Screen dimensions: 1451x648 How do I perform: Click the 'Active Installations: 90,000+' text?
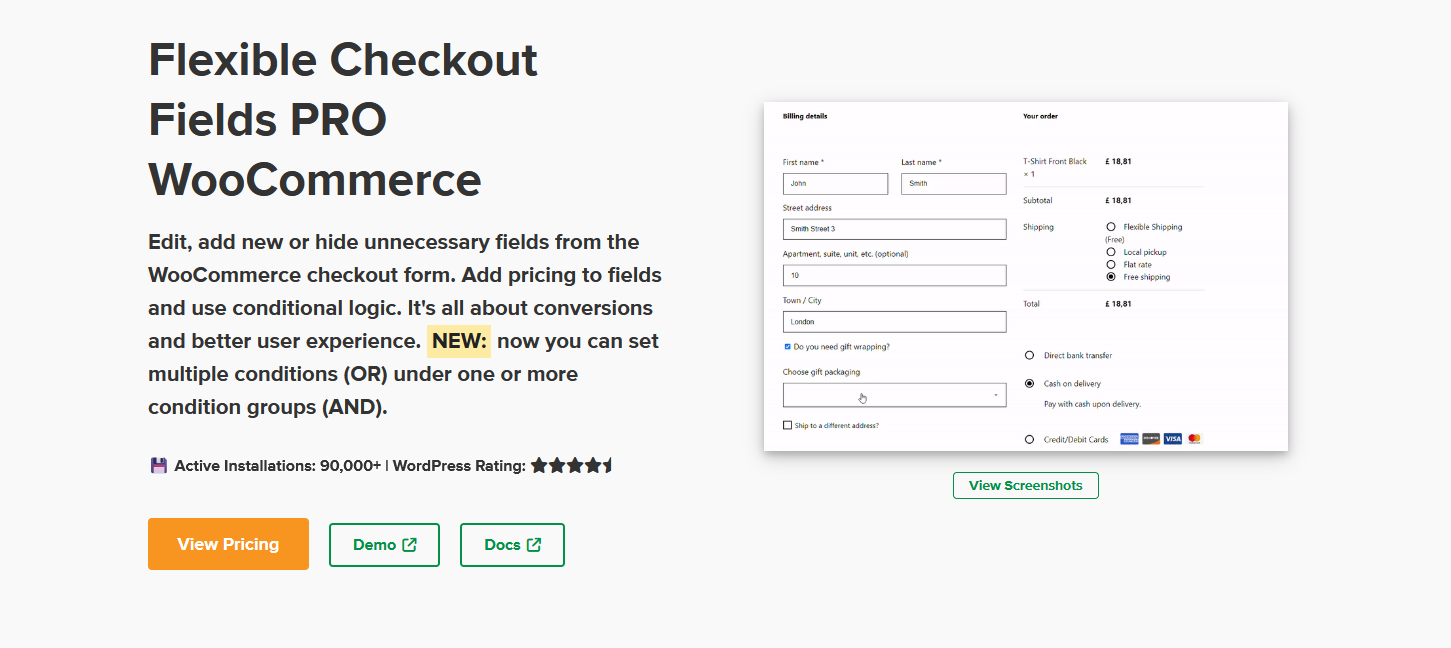[x=278, y=465]
